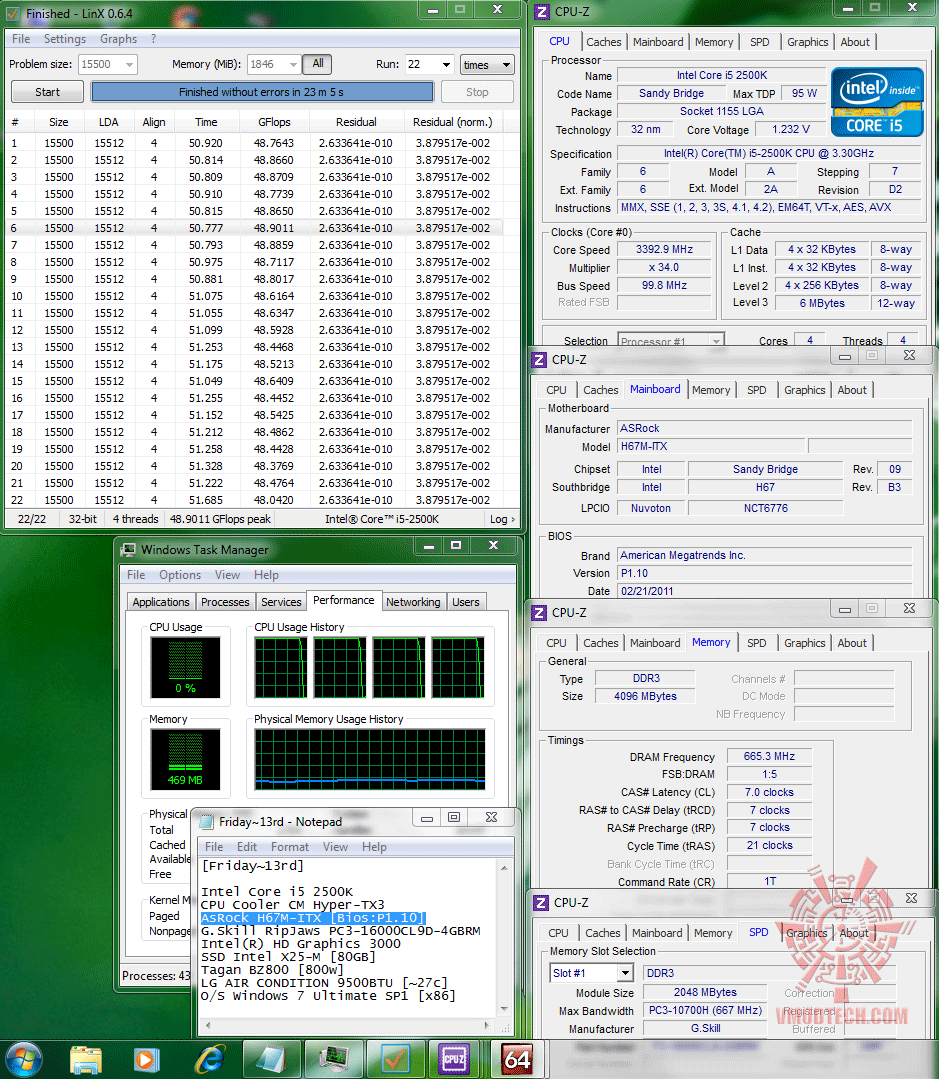Switch to Processes tab in Task Manager
The height and width of the screenshot is (1079, 939).
[225, 602]
